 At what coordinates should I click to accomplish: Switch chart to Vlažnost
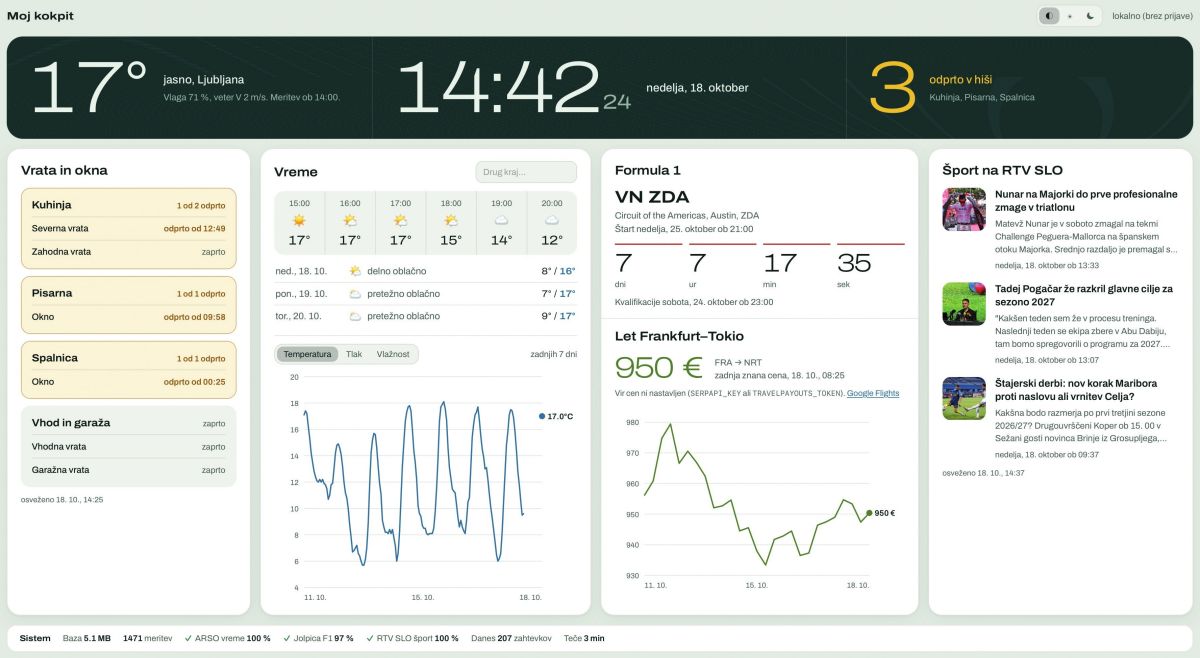coord(393,354)
